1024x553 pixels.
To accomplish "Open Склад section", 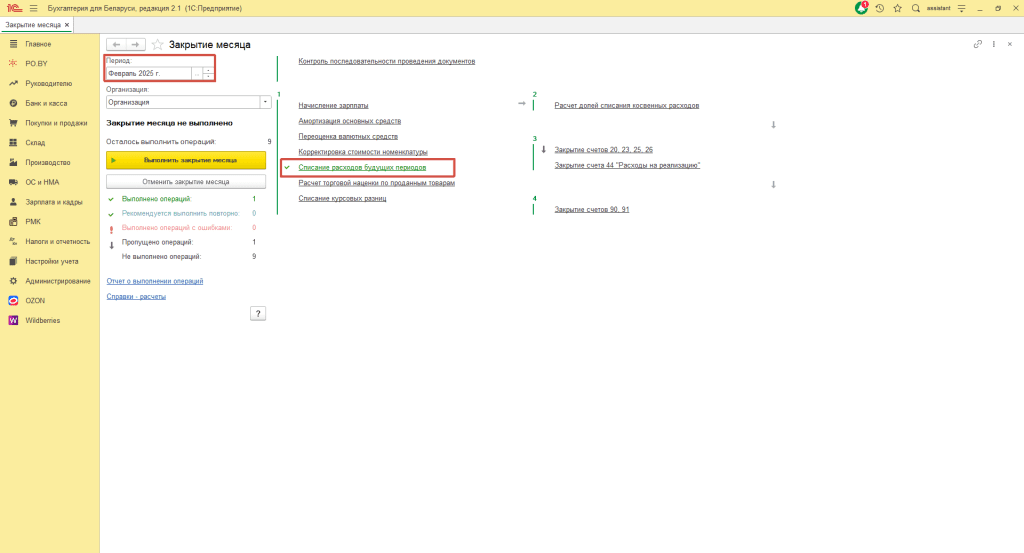I will pos(35,142).
